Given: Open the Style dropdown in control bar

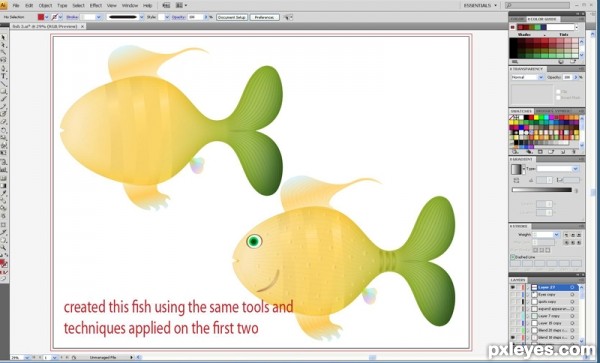Looking at the screenshot, I should pos(167,17).
